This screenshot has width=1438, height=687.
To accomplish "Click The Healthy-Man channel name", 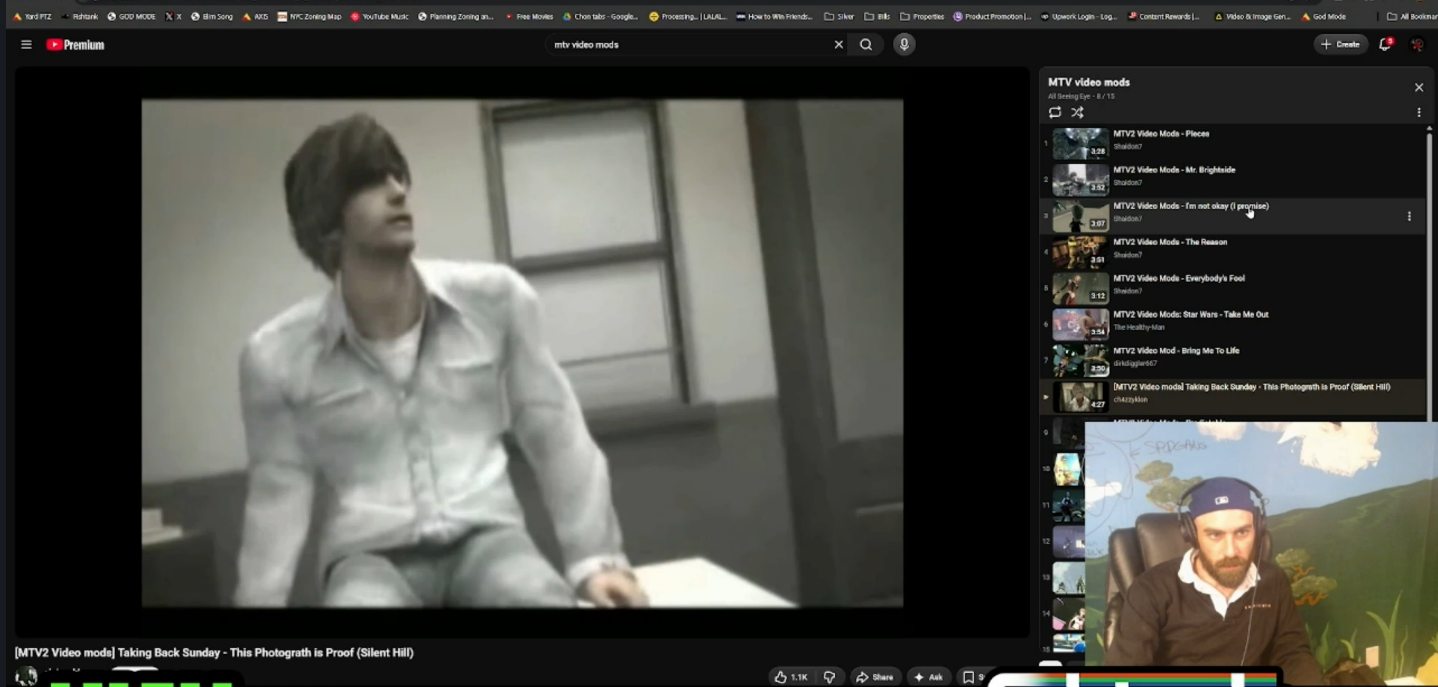I will 1139,327.
